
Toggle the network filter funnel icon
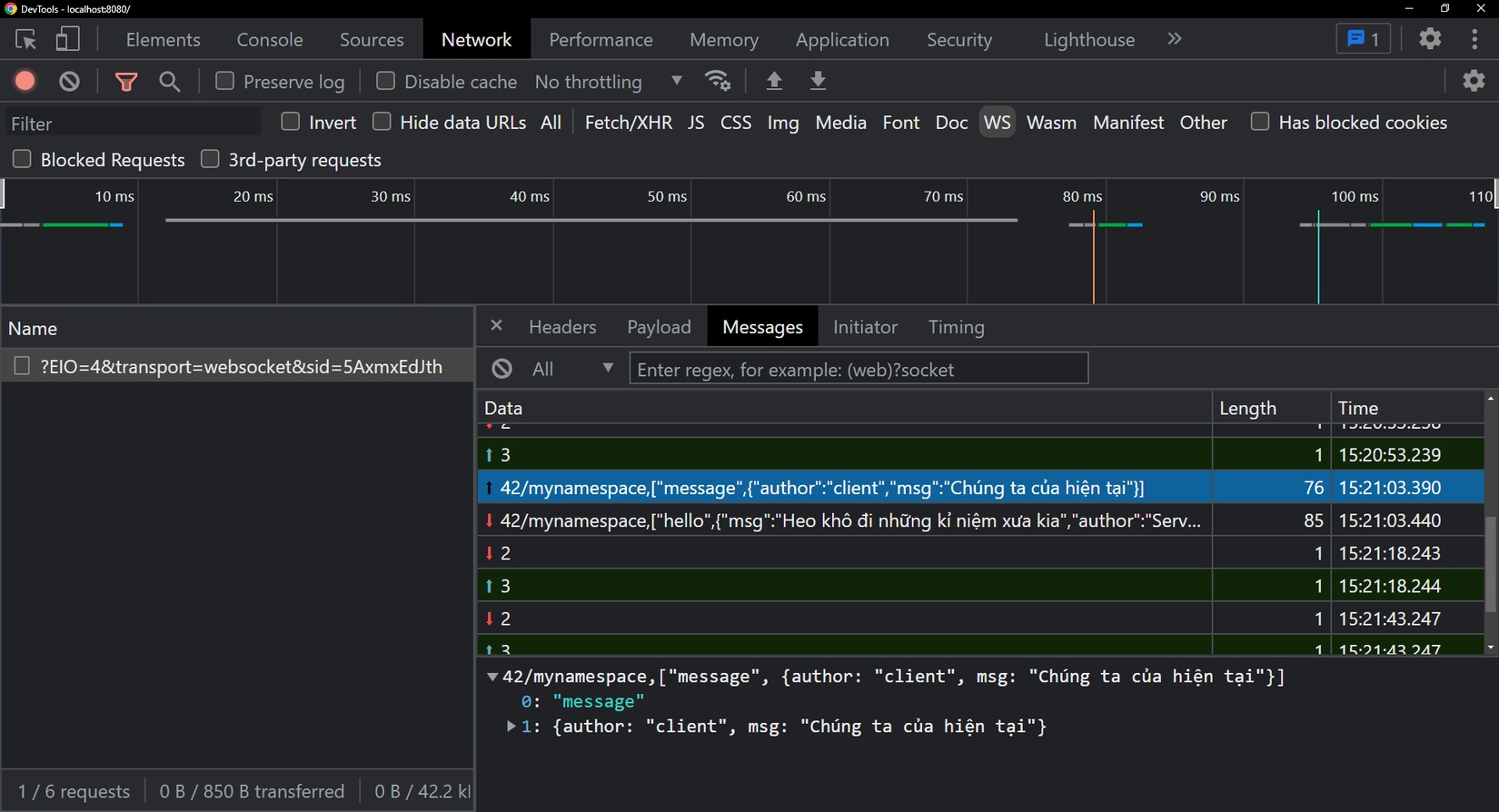pos(126,82)
